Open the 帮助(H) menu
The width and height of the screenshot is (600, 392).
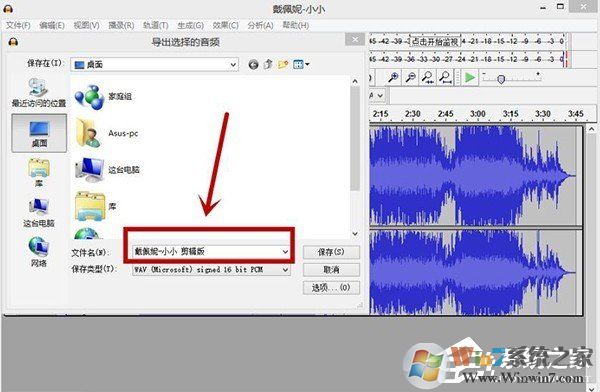[x=295, y=25]
